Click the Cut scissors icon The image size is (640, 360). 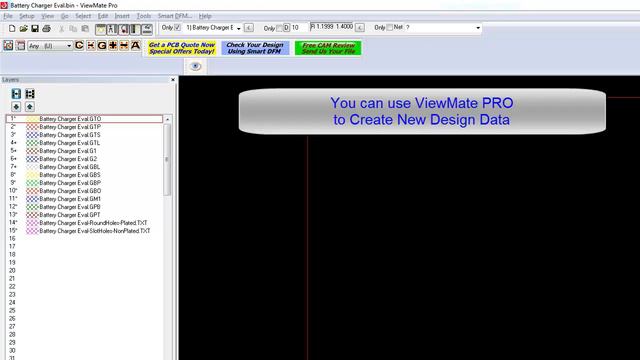tap(62, 29)
